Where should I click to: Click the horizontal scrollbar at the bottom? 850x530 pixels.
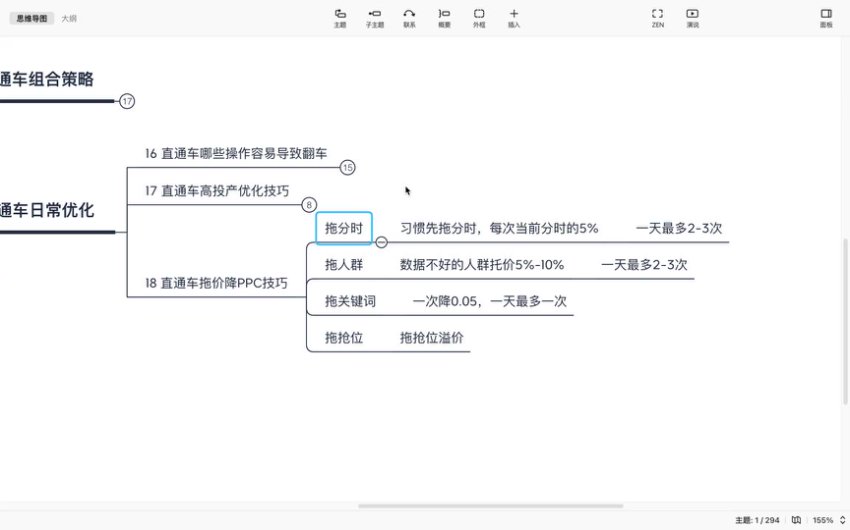pyautogui.click(x=490, y=506)
